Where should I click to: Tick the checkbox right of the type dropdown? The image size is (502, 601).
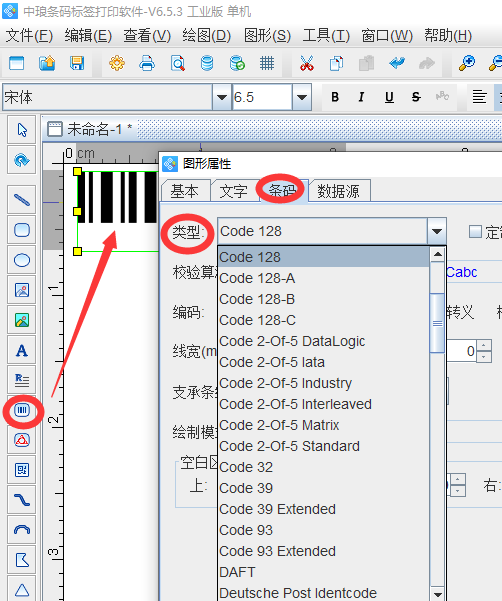[476, 232]
